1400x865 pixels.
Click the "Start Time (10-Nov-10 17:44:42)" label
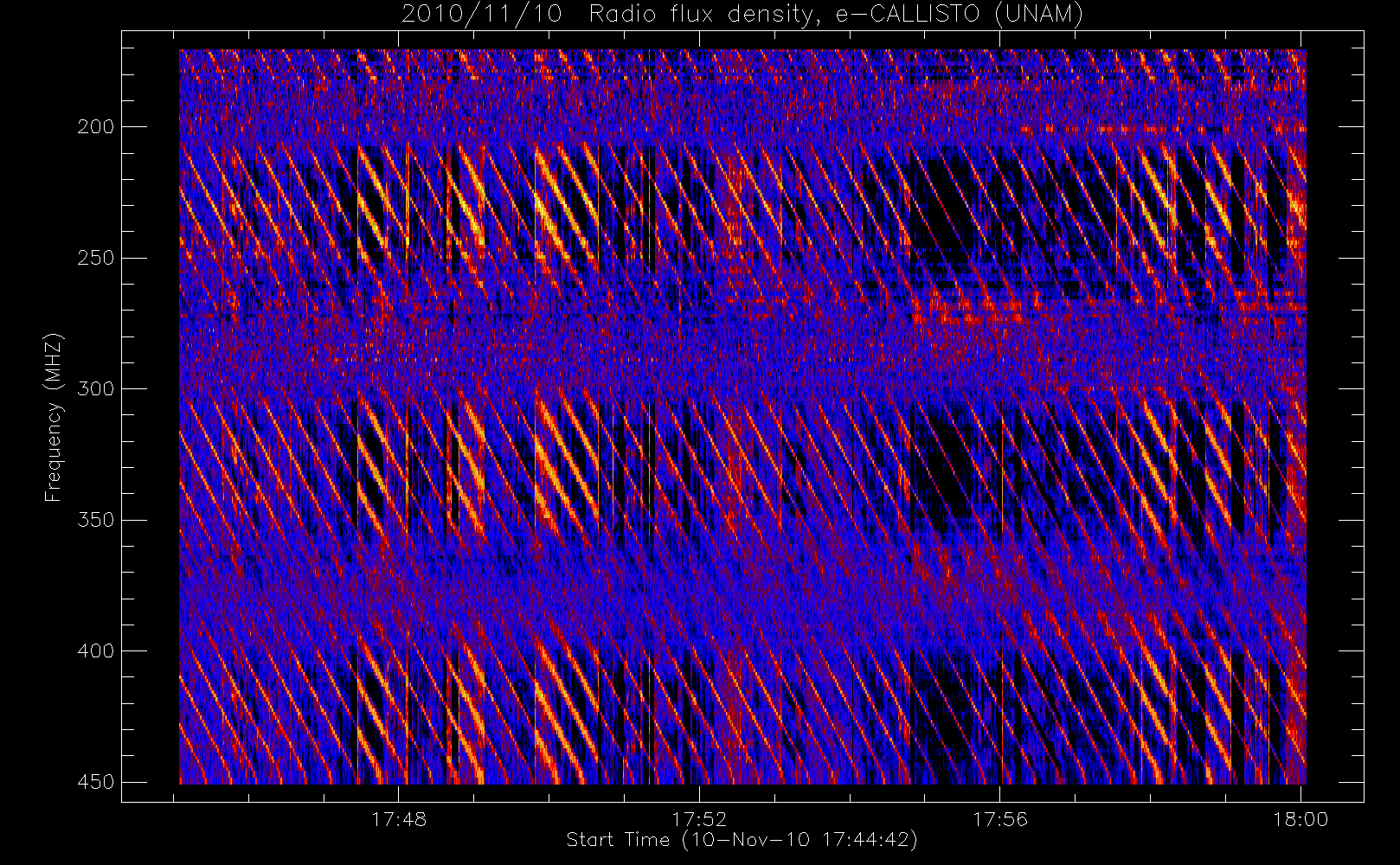(x=742, y=840)
